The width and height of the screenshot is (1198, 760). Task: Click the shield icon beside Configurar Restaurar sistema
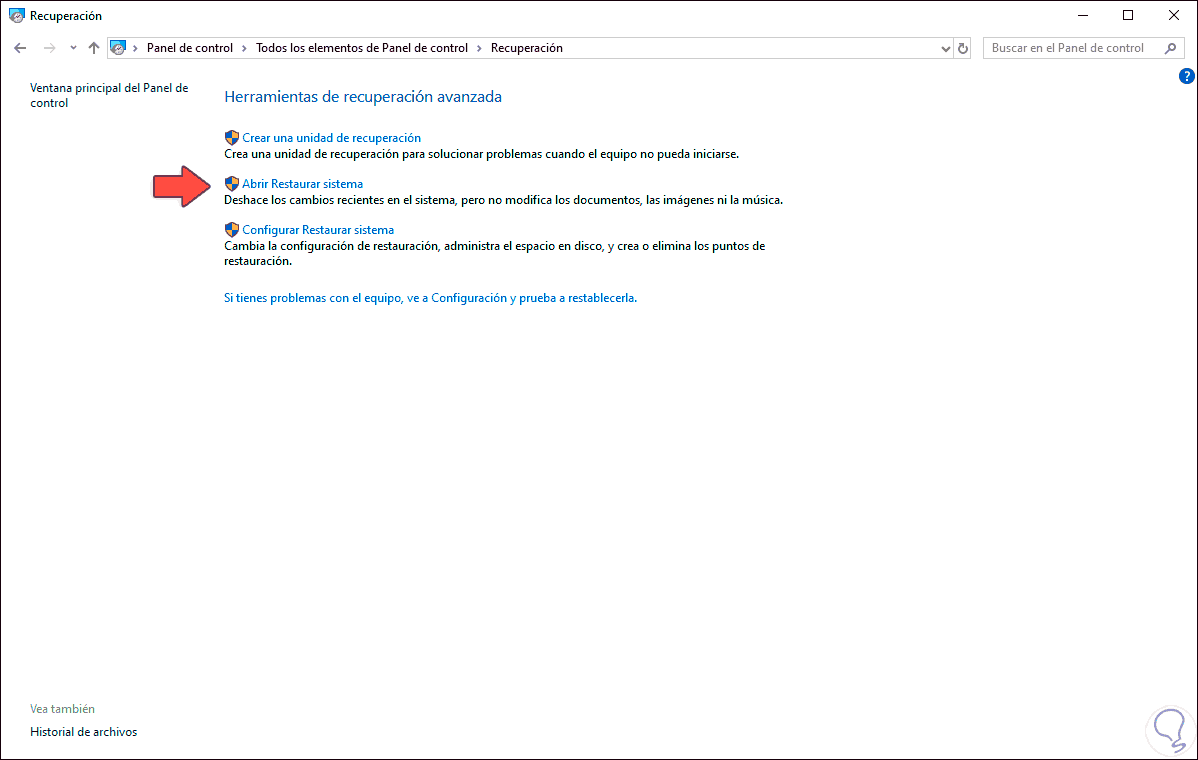[x=232, y=229]
